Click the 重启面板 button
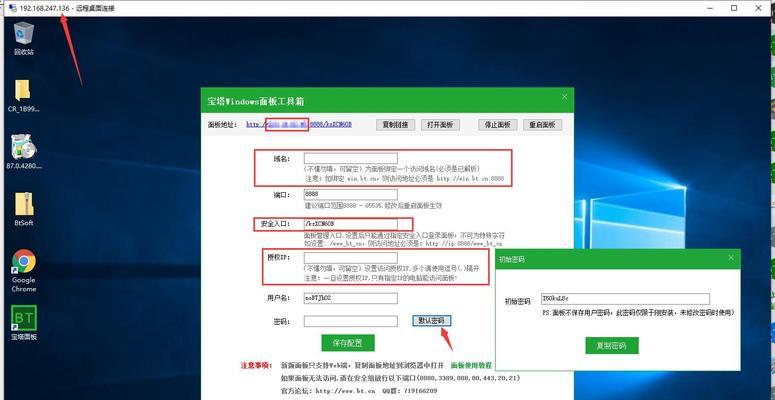 [542, 125]
